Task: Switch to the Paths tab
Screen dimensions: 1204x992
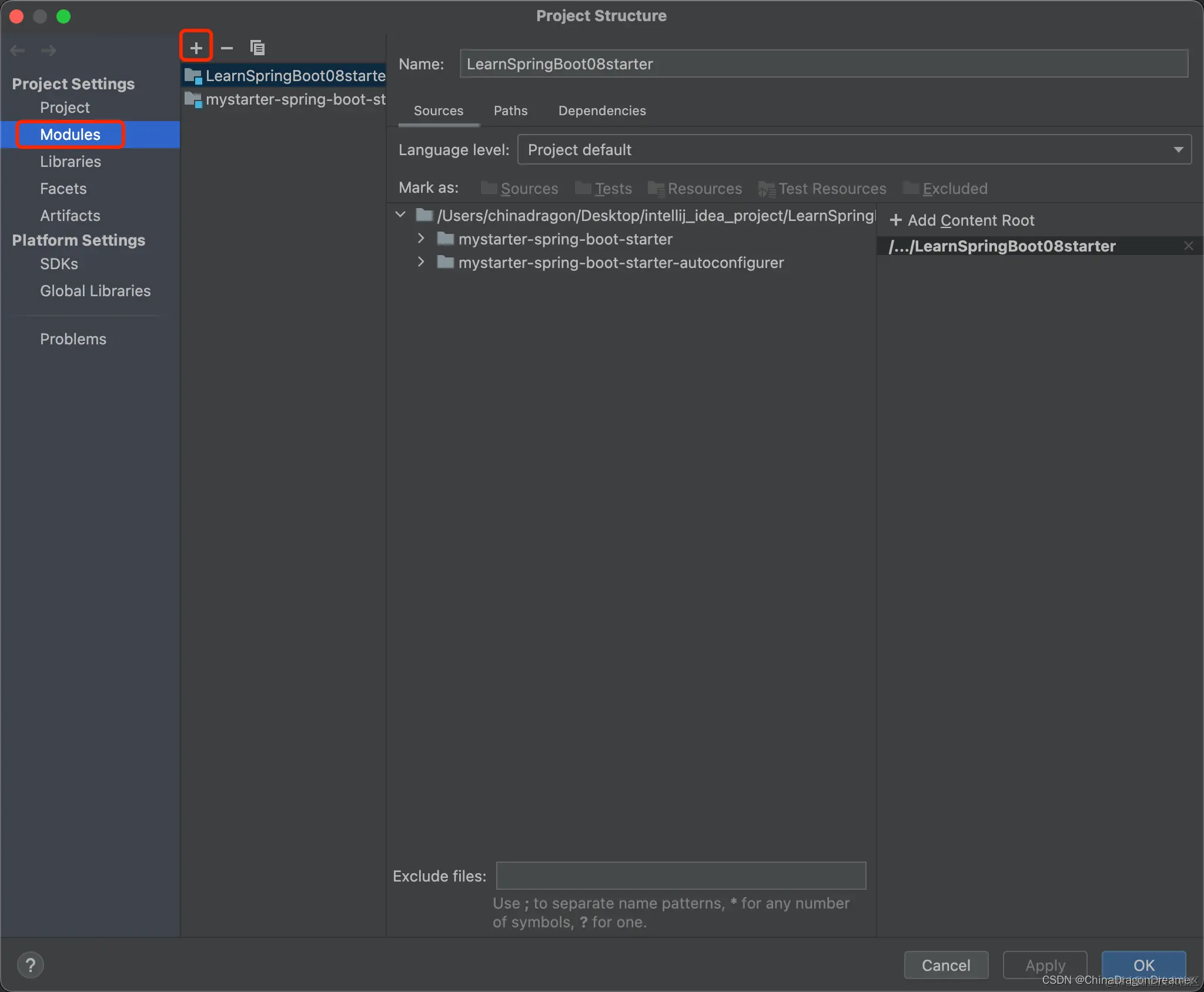Action: [510, 110]
